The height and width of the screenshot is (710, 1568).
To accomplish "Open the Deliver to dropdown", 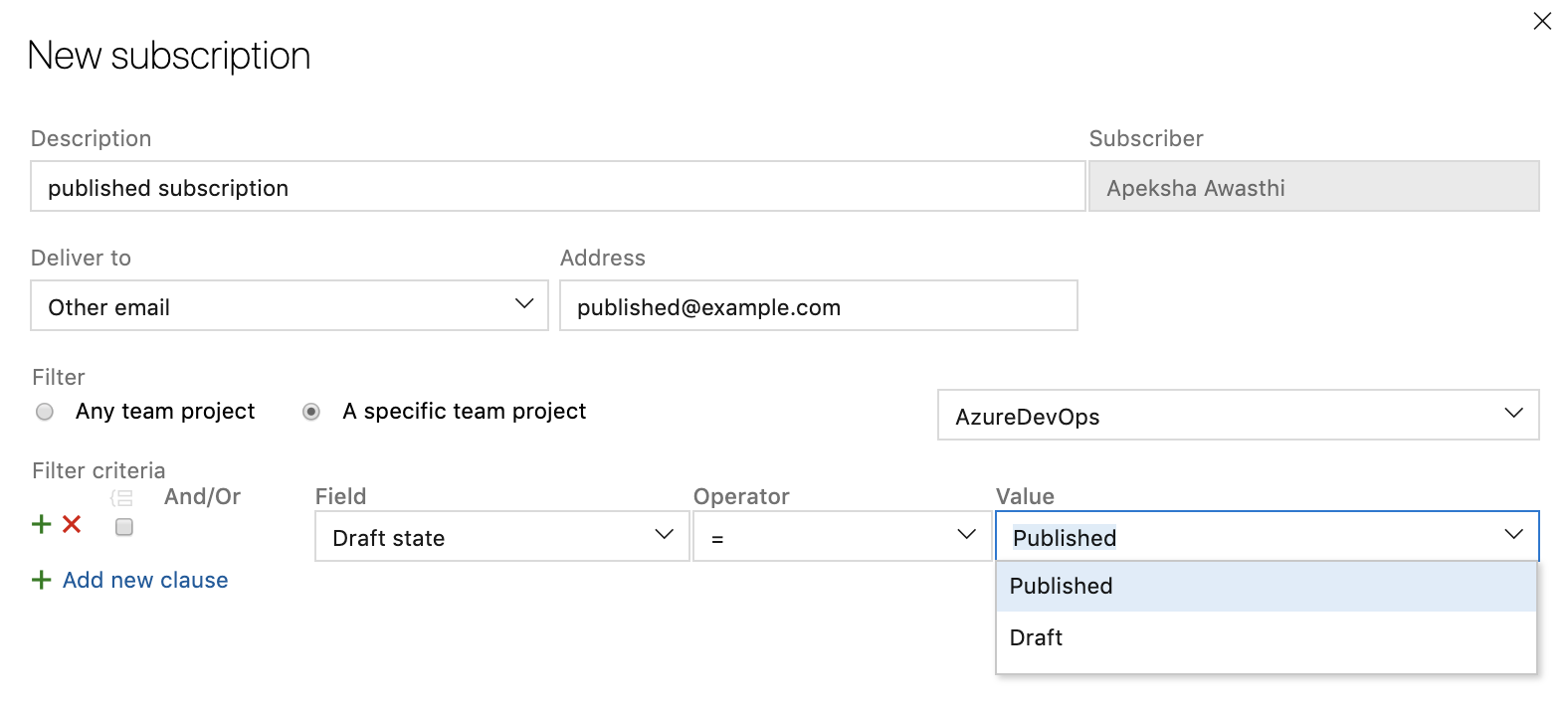I will click(x=290, y=305).
